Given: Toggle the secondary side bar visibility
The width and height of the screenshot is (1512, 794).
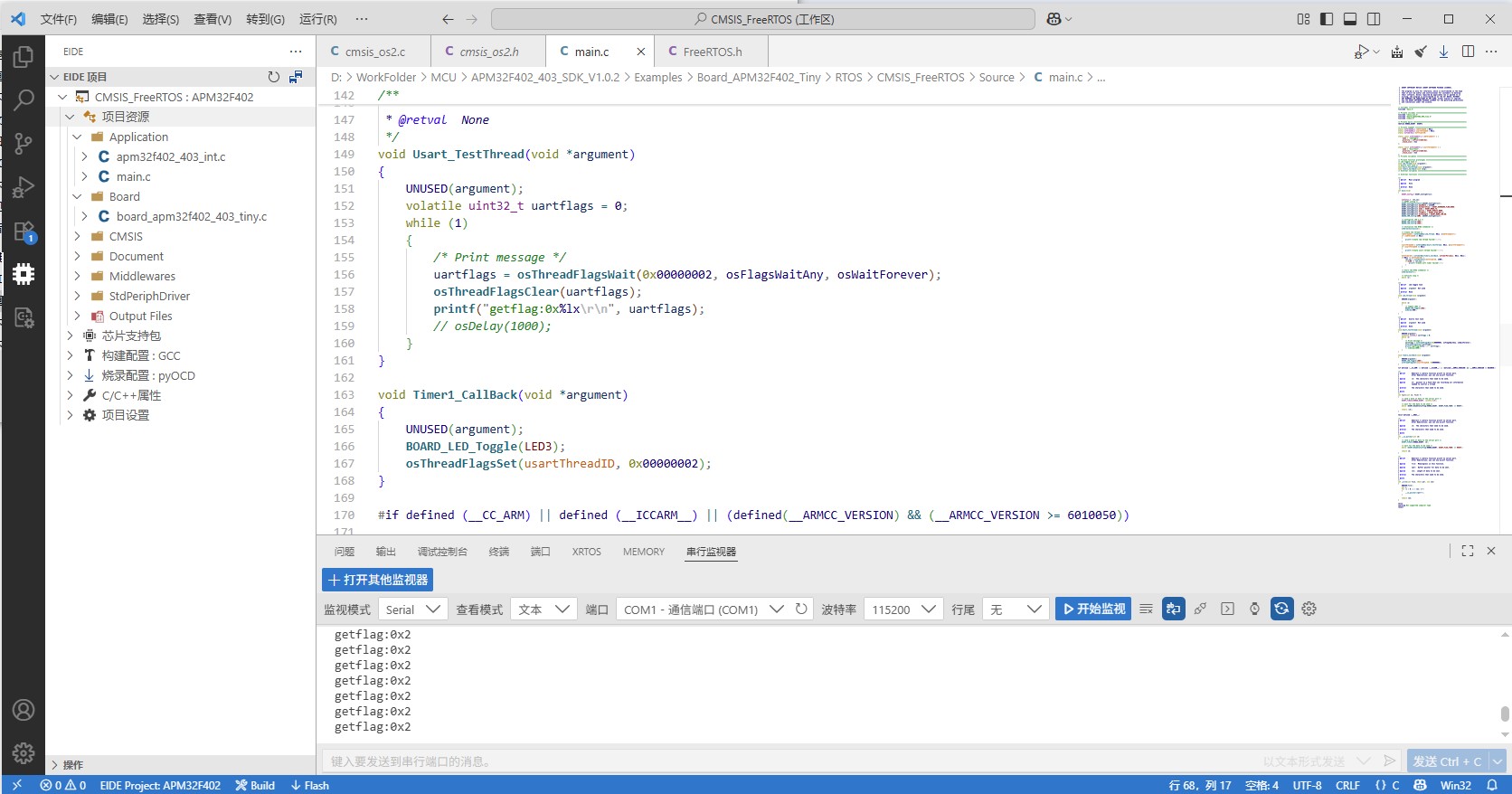Looking at the screenshot, I should coord(1374,19).
